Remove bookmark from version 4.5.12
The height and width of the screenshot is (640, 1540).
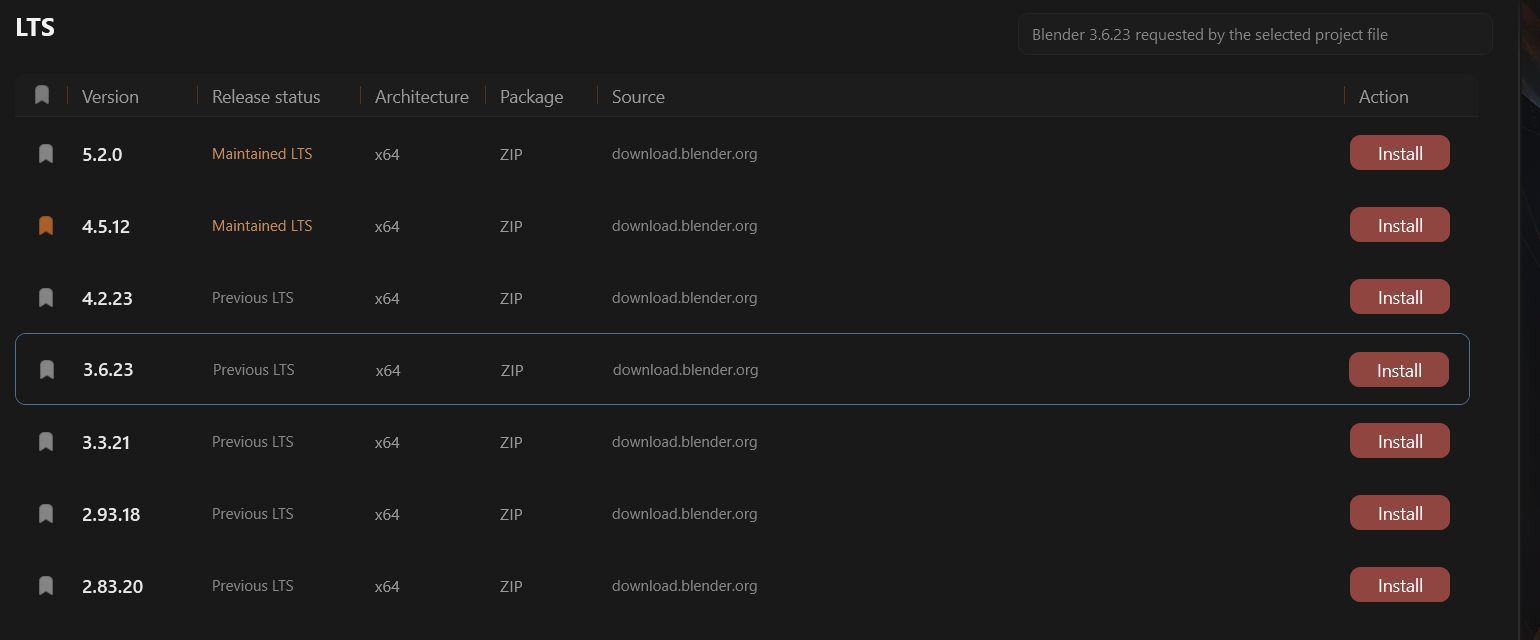pos(45,226)
